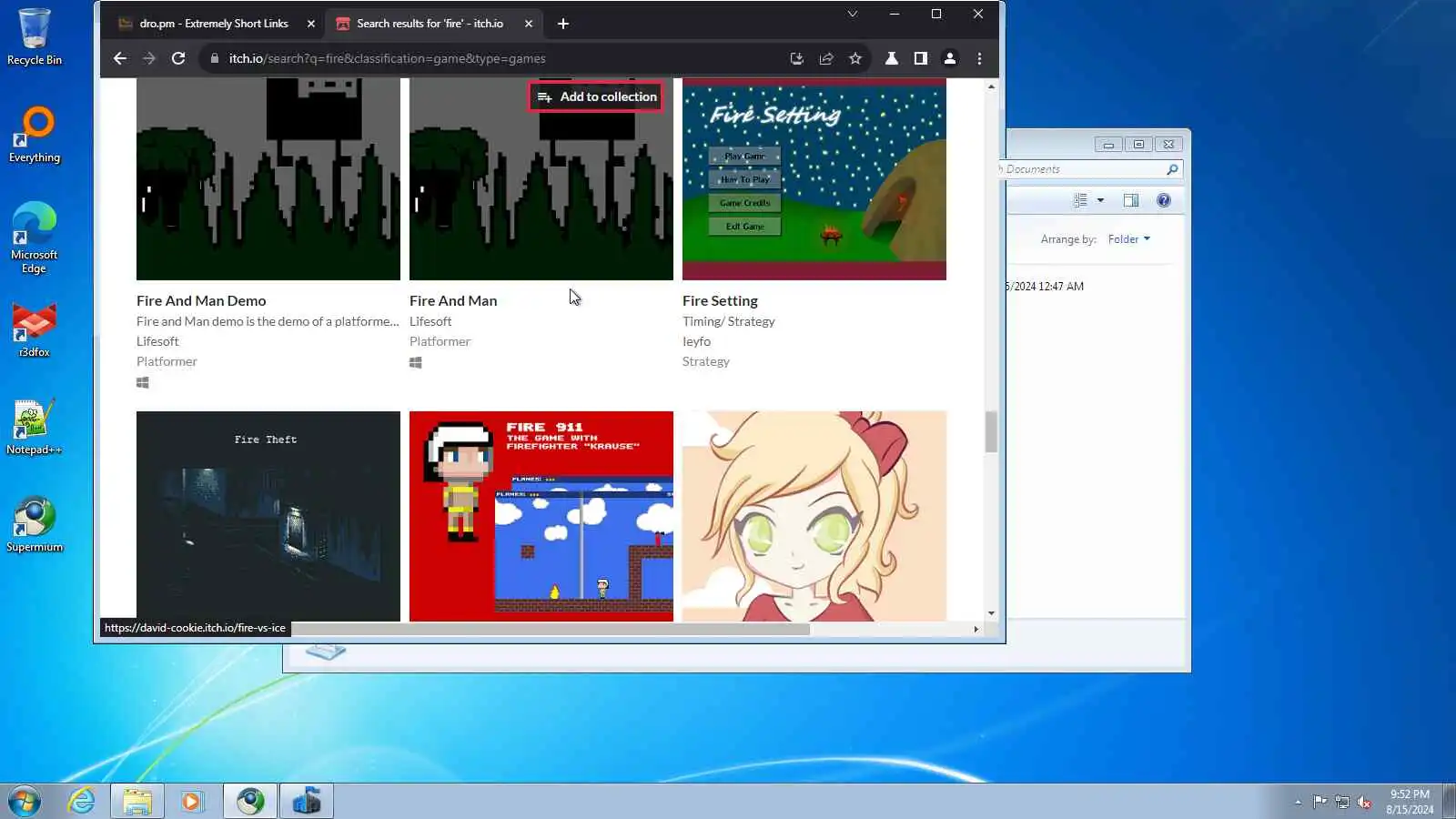1456x819 pixels.
Task: Switch to the dro.pm Extremely Short Links tab
Action: (x=217, y=24)
